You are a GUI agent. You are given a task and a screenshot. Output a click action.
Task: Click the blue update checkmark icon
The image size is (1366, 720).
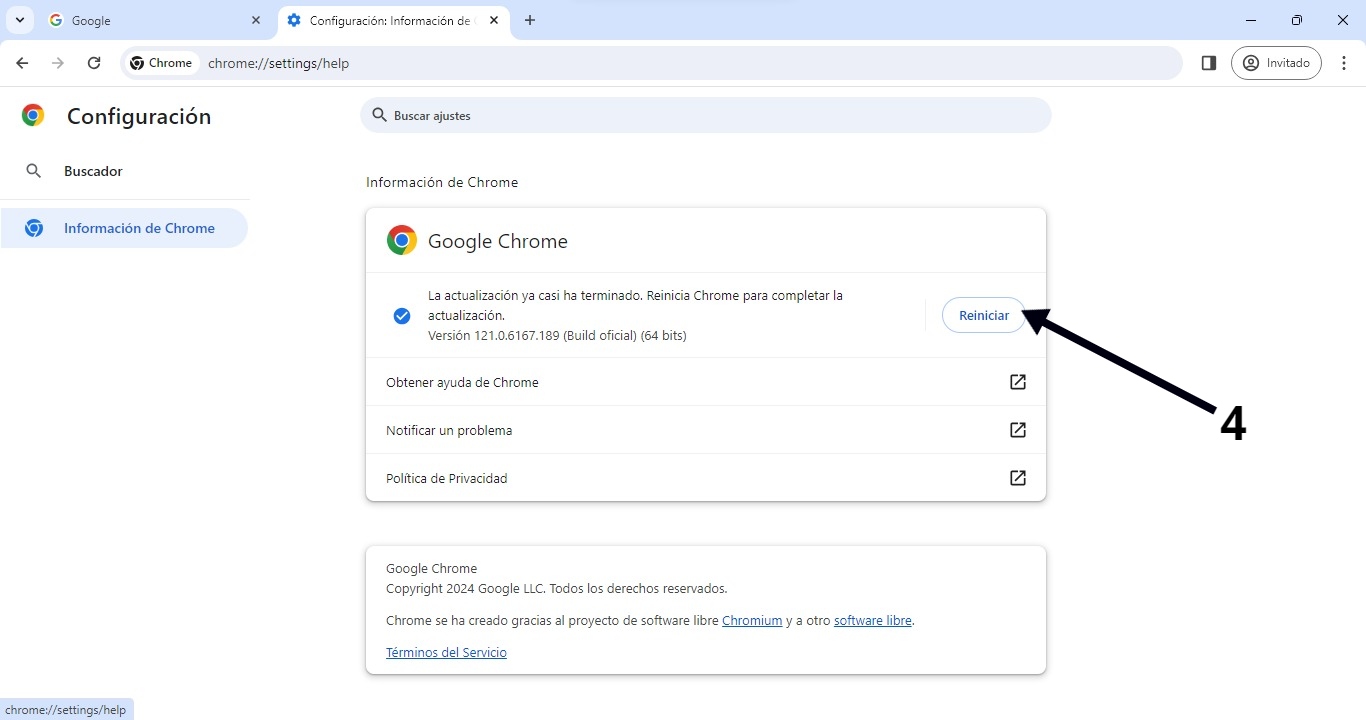tap(402, 316)
